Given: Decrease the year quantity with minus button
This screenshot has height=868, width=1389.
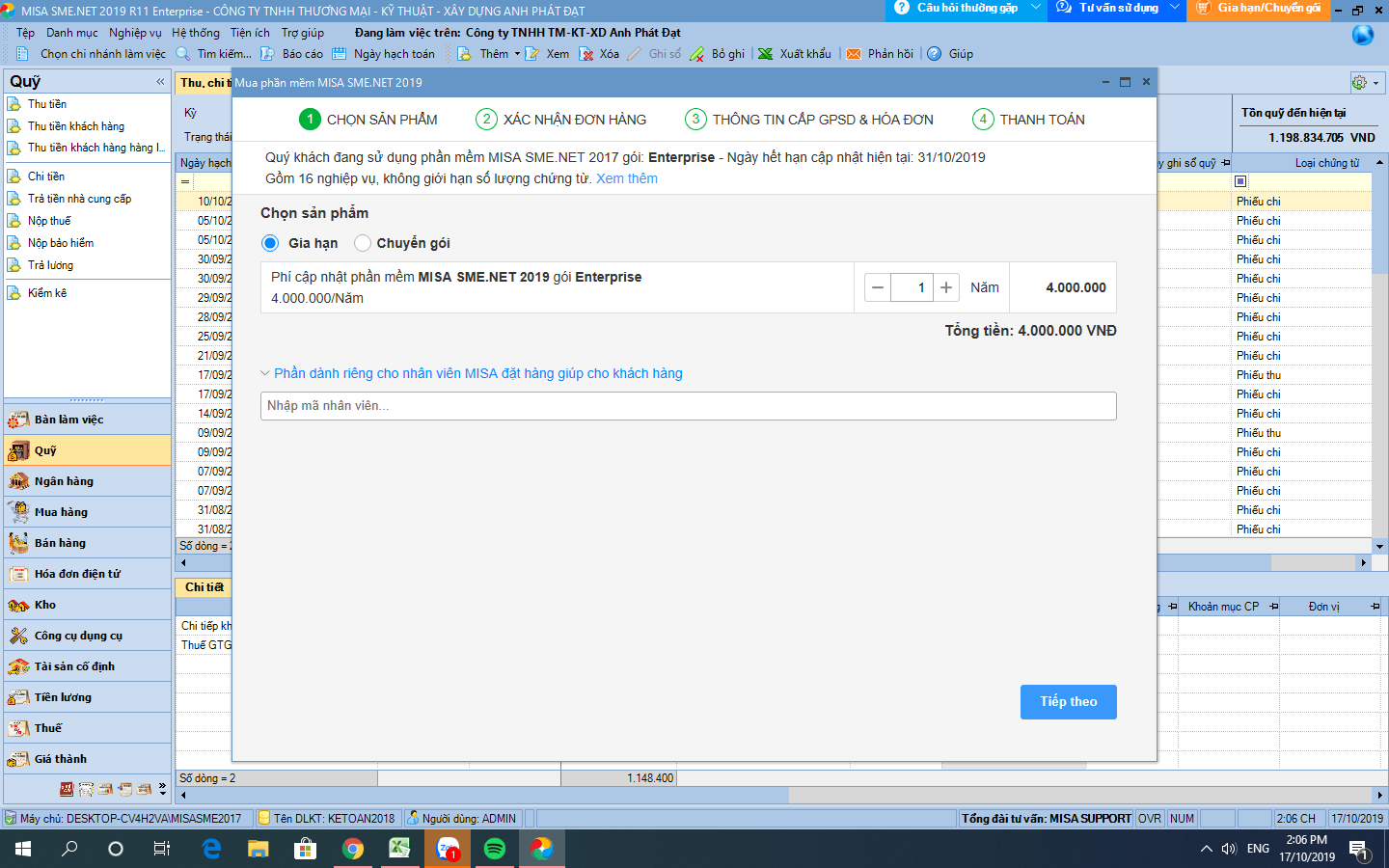Looking at the screenshot, I should click(x=878, y=287).
